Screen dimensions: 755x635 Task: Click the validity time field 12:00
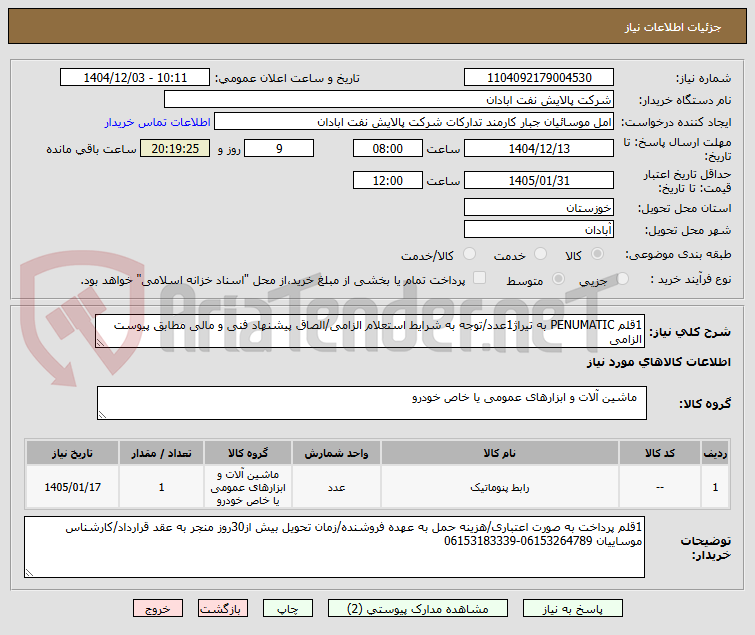[x=388, y=181]
